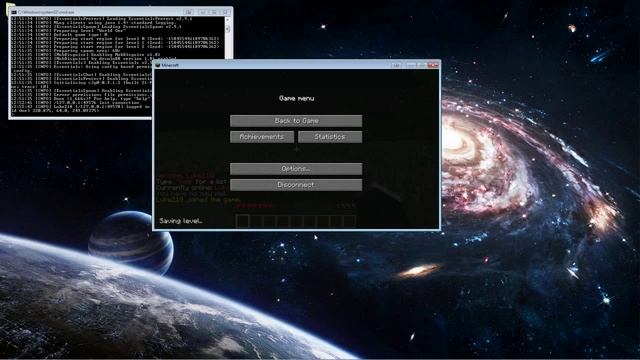Select the cmd.exe console window title text
The width and height of the screenshot is (640, 360).
click(x=46, y=12)
